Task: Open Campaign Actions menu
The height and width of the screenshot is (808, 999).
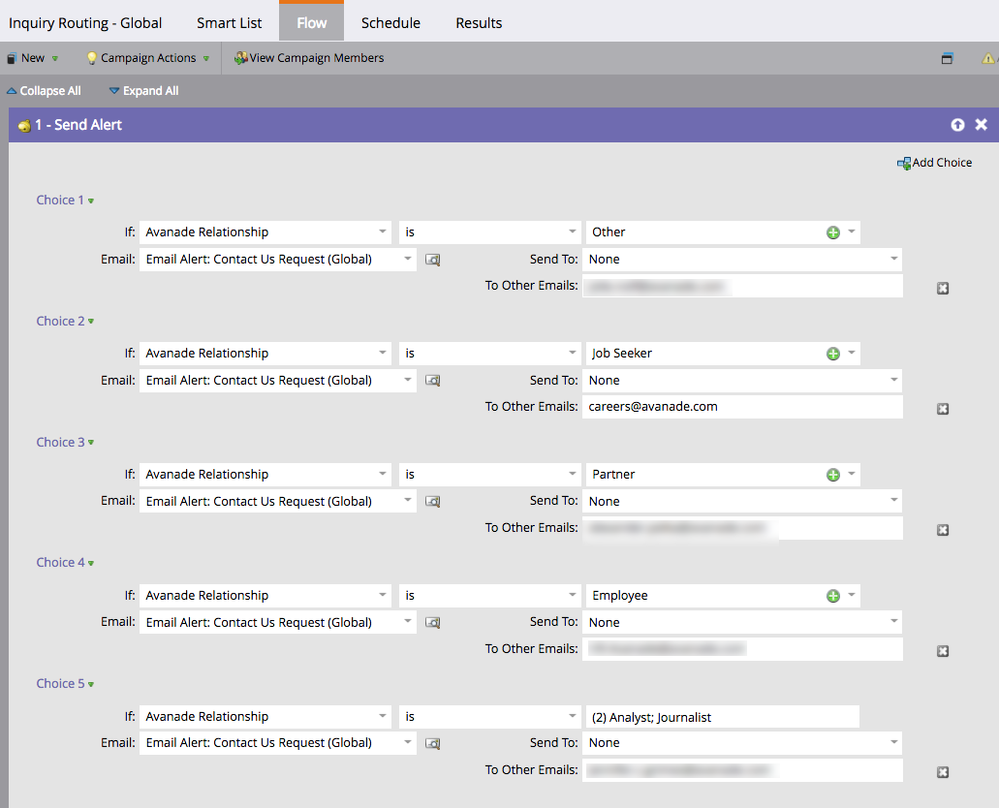Action: point(148,58)
